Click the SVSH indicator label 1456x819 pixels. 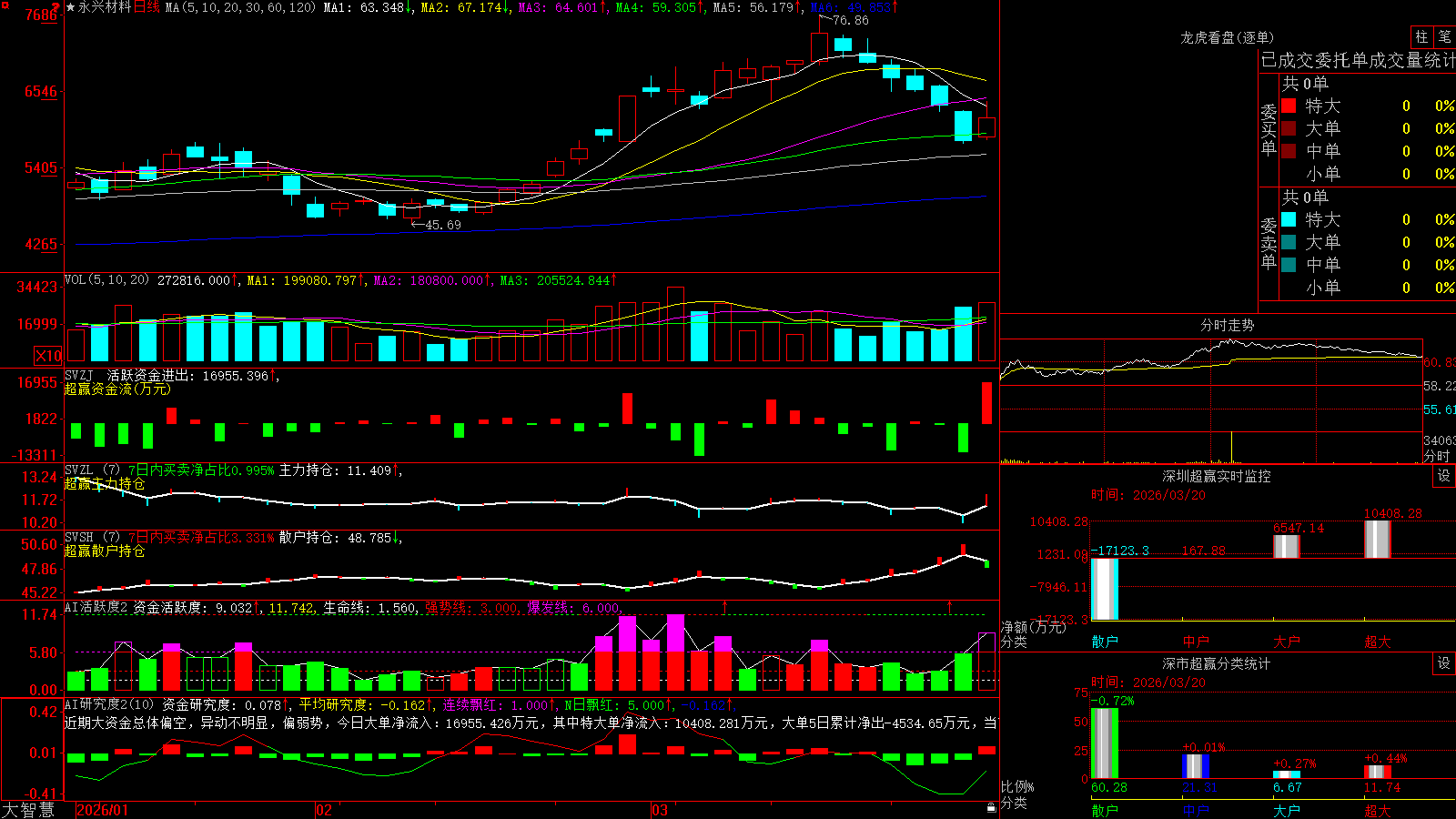click(x=79, y=537)
